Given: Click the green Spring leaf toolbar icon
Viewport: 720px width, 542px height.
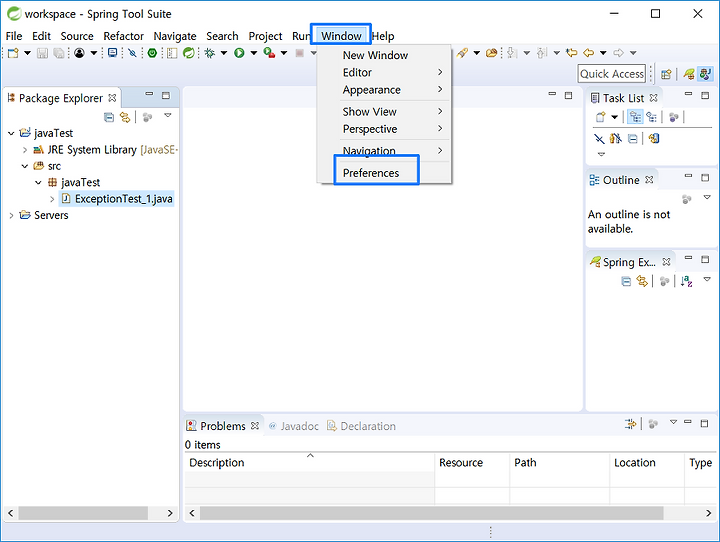Looking at the screenshot, I should point(188,53).
